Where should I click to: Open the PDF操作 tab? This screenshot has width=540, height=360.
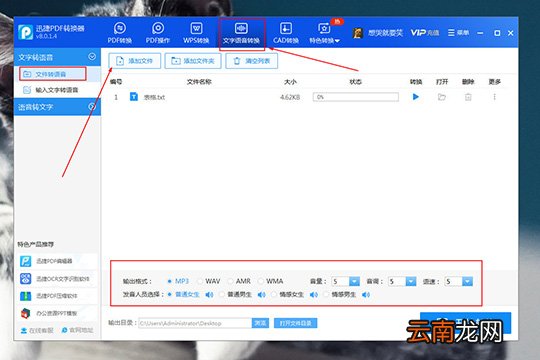(158, 33)
